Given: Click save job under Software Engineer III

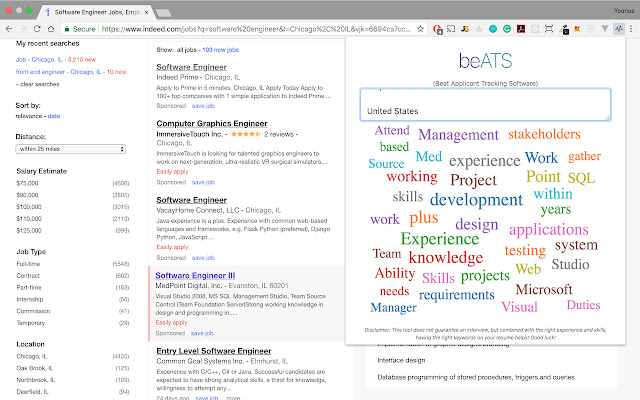Looking at the screenshot, I should coord(202,333).
